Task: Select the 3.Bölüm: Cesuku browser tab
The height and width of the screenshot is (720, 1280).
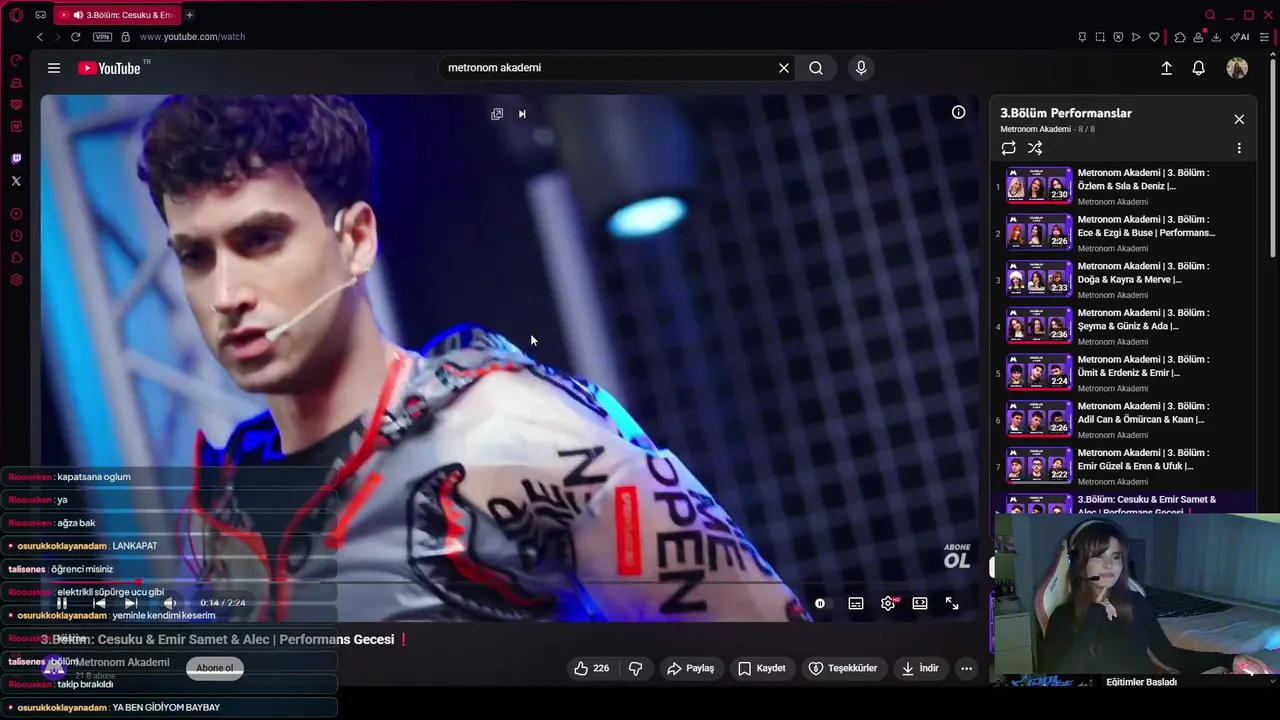Action: 118,15
